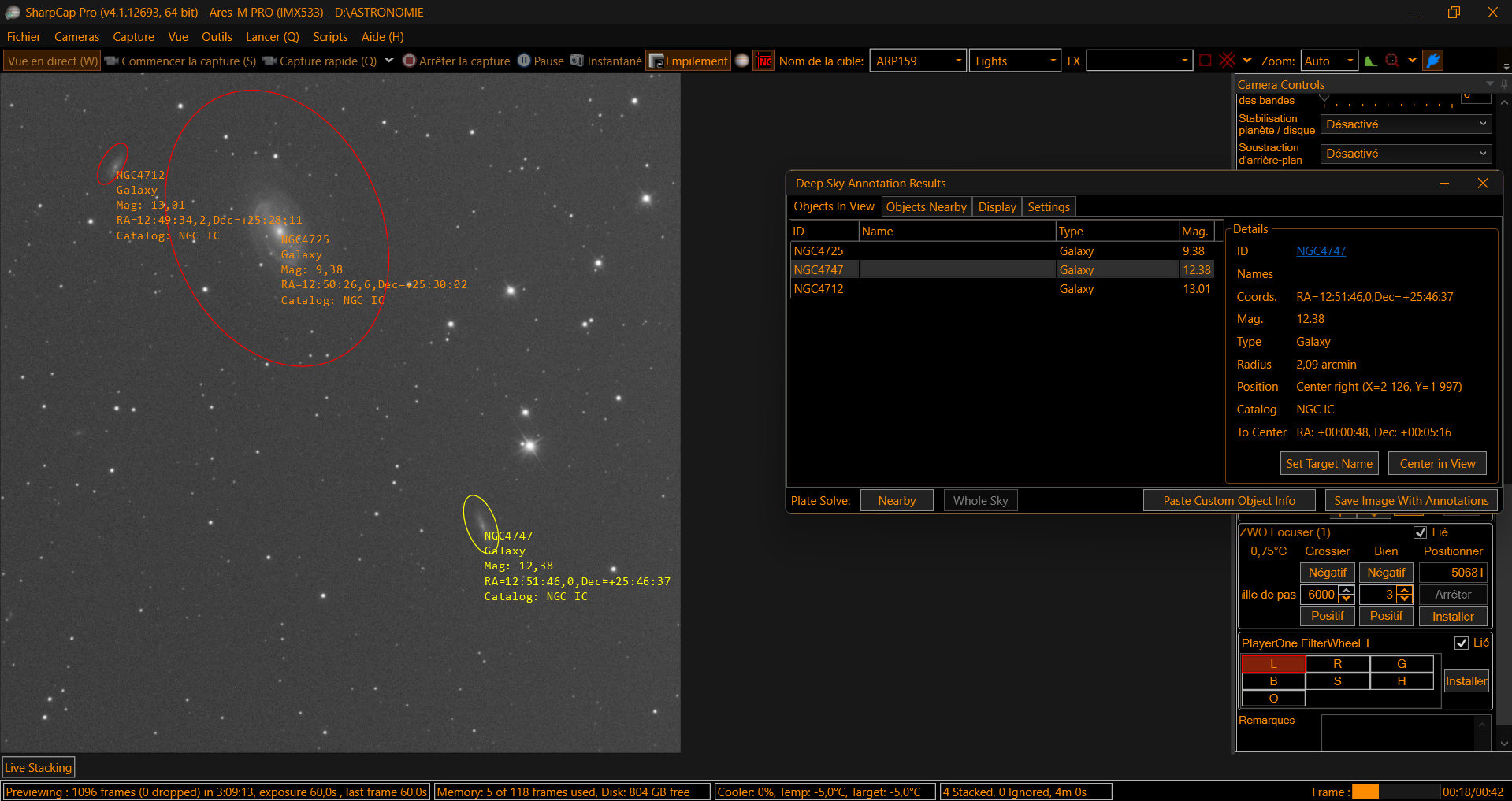
Task: Open the Nom de la cible ARP159 dropdown
Action: [x=918, y=61]
